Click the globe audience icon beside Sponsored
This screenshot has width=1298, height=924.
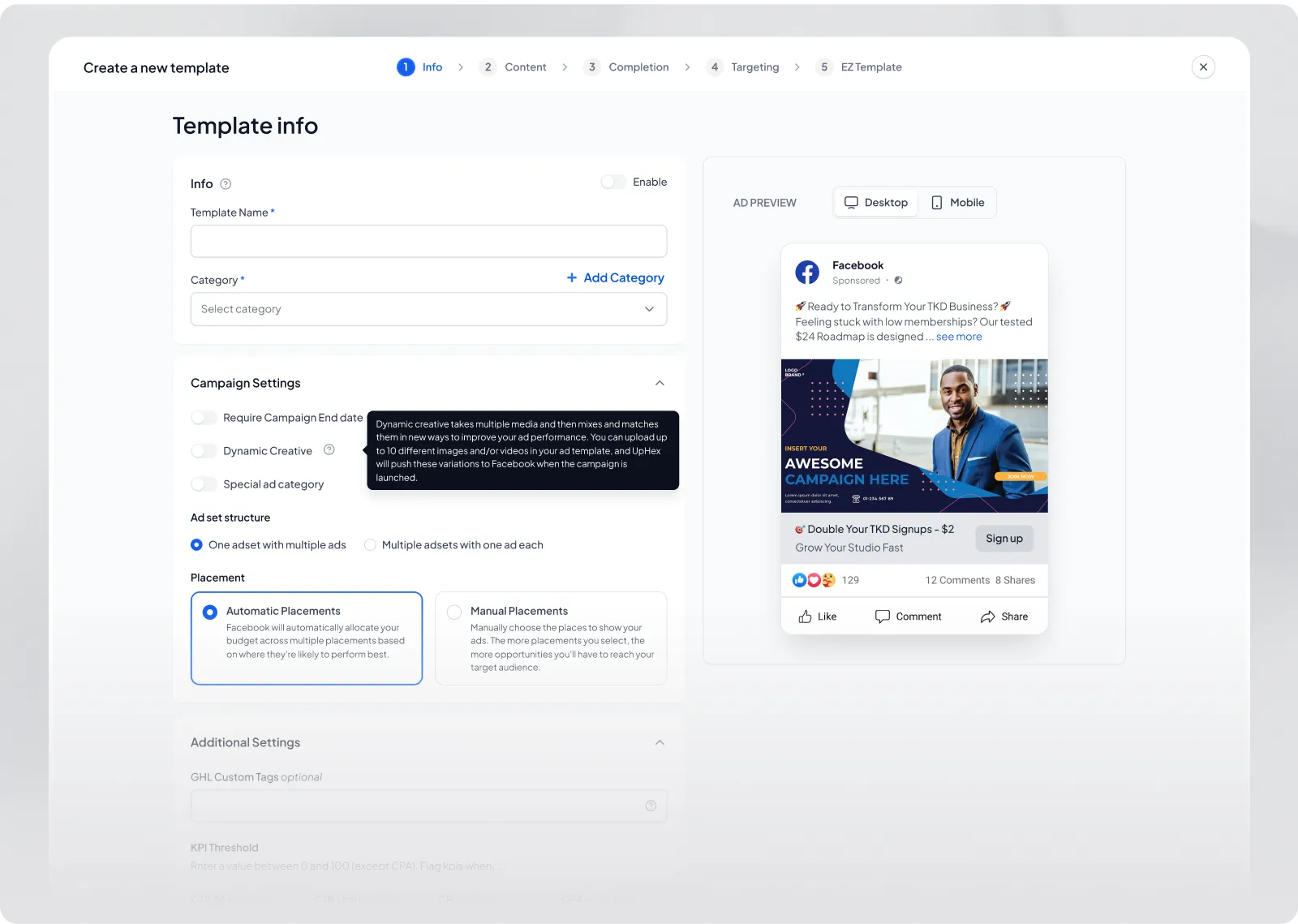pos(898,281)
